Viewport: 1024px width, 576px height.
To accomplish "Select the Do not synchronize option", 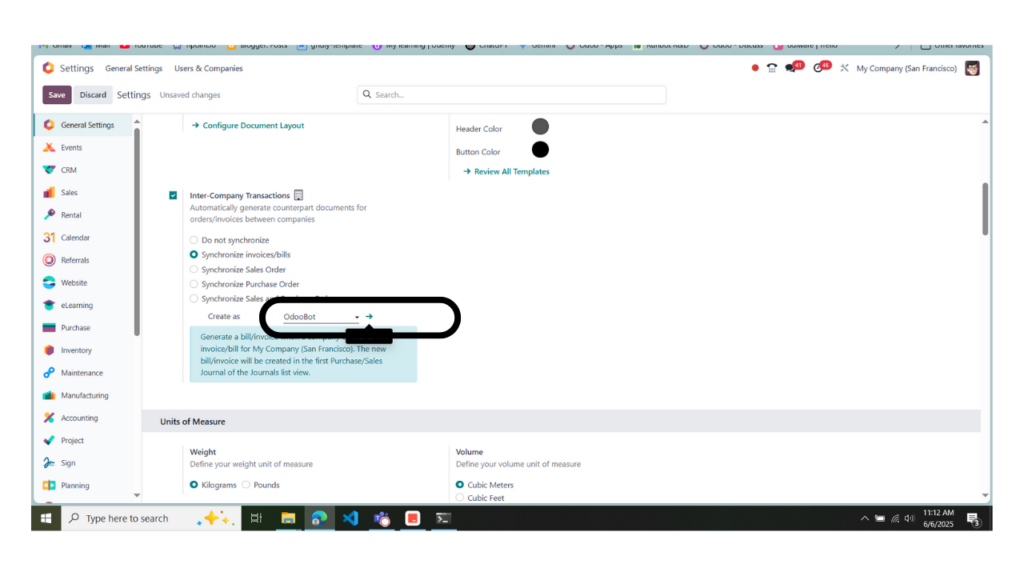I will [194, 240].
